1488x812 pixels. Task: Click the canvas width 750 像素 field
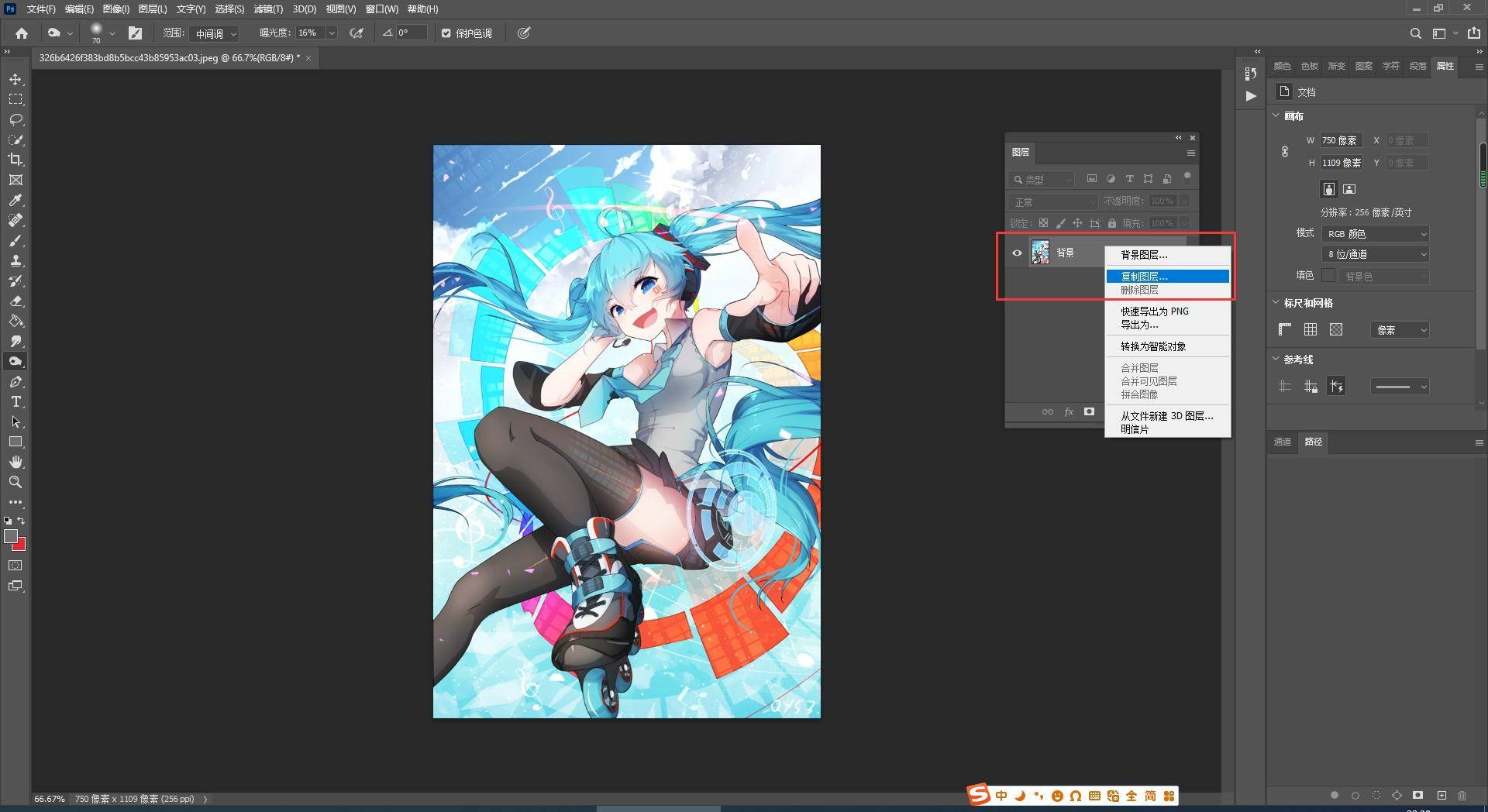pos(1341,140)
